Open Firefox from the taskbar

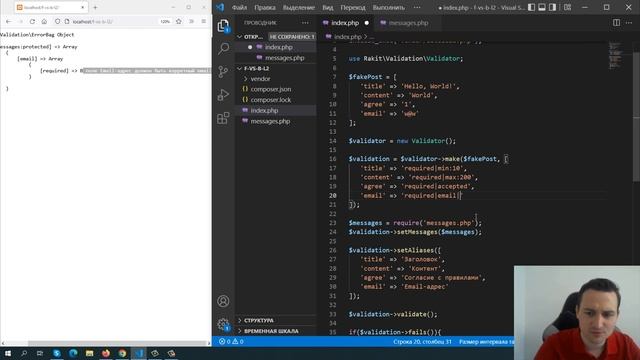click(106, 353)
